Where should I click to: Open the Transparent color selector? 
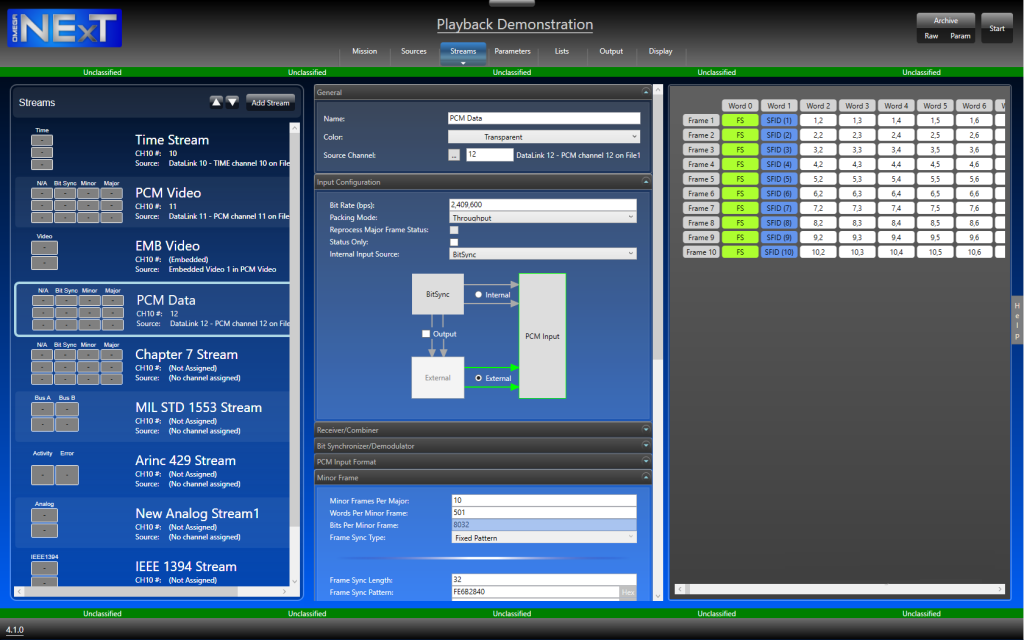(x=544, y=136)
